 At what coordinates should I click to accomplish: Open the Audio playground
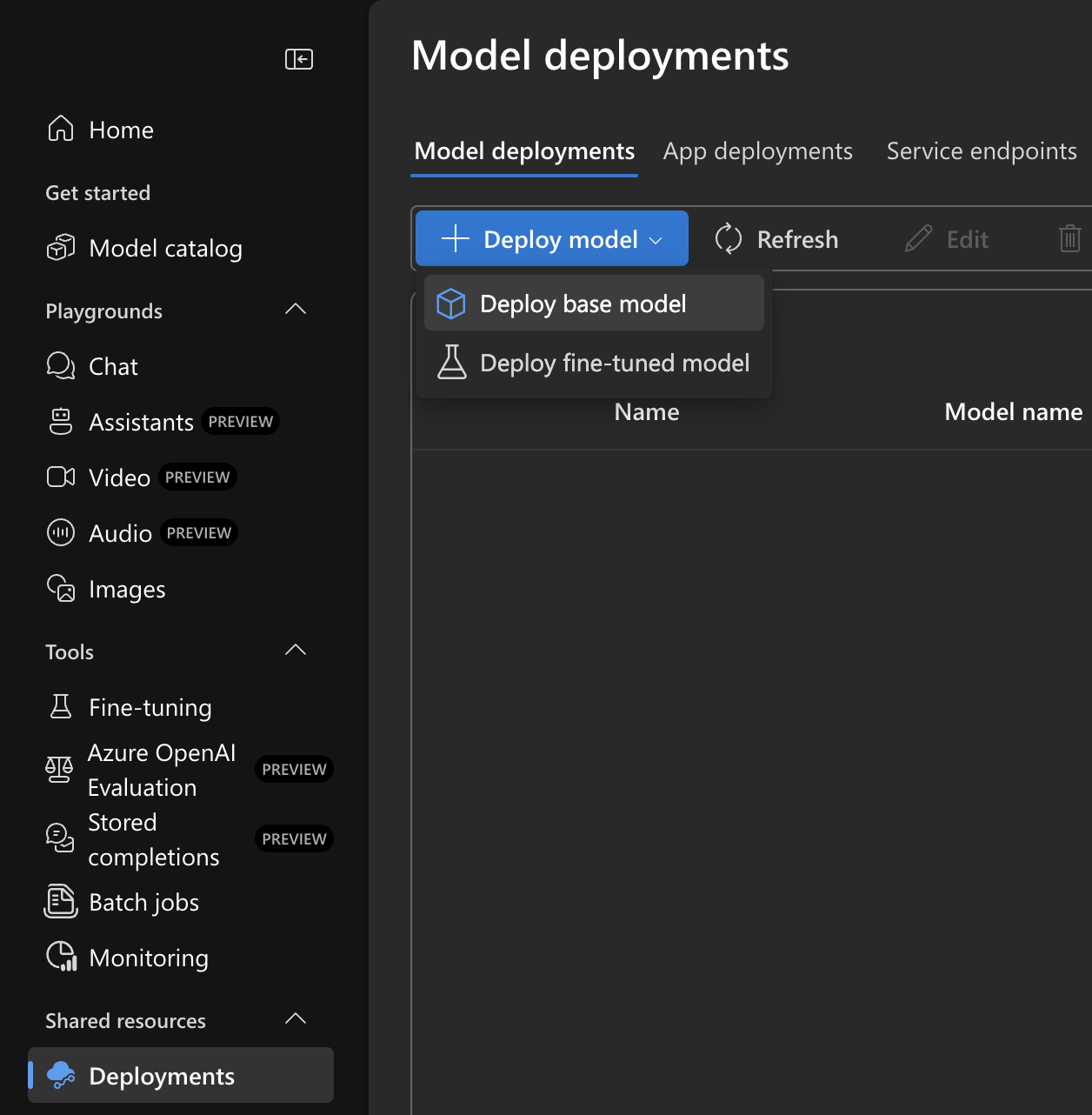pos(121,532)
